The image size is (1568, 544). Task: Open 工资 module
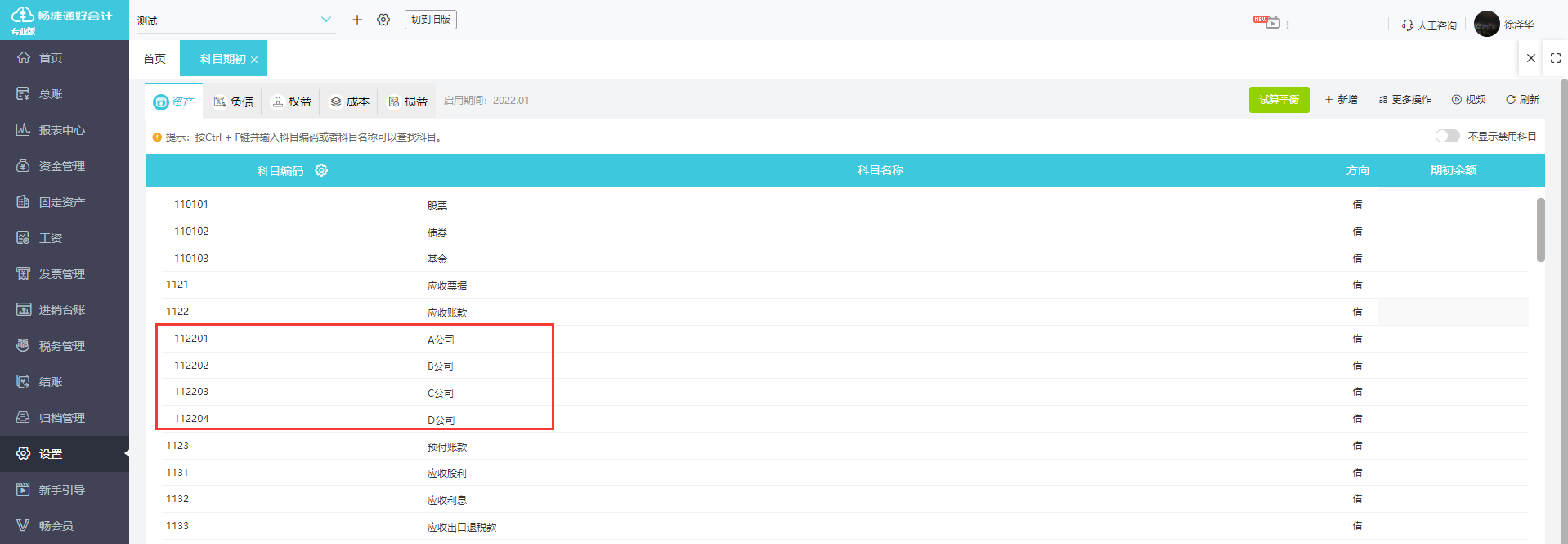click(64, 238)
